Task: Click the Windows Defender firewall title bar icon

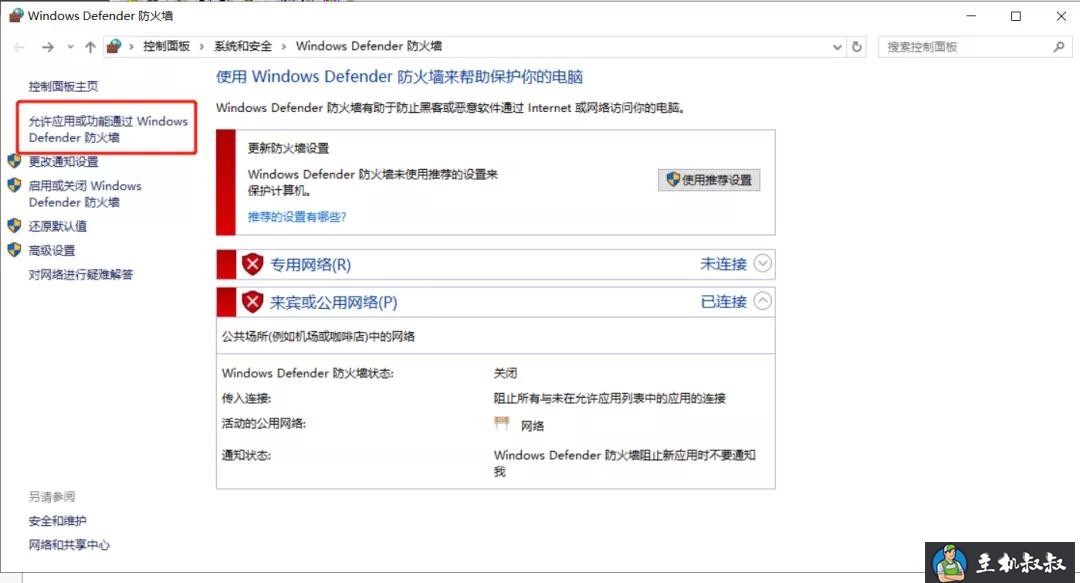Action: tap(16, 15)
